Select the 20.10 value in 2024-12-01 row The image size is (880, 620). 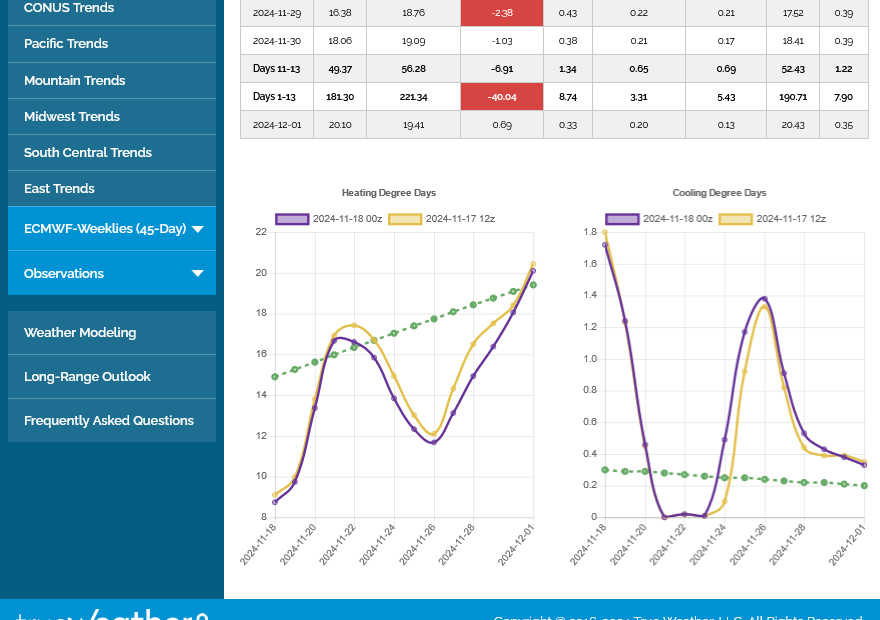click(x=340, y=125)
